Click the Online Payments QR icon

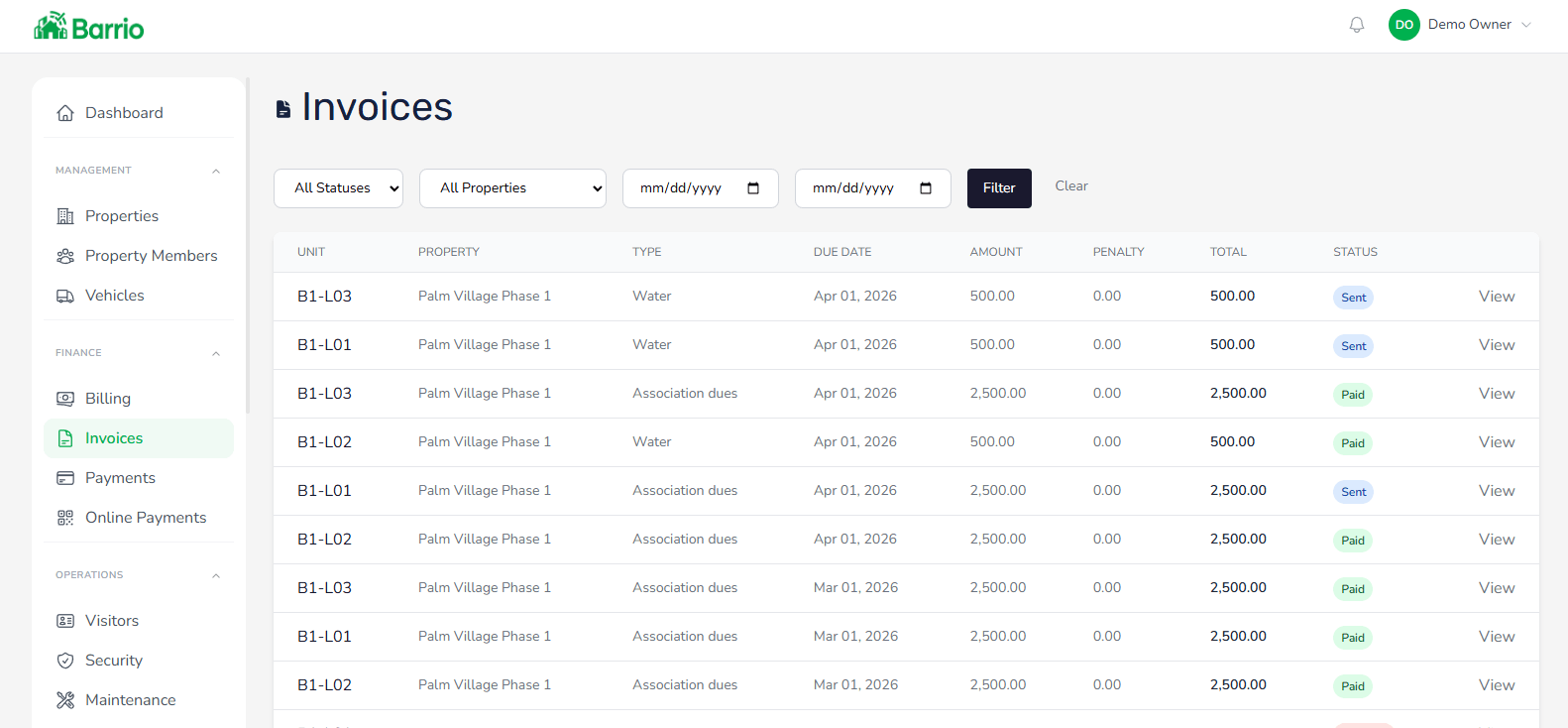pos(65,518)
